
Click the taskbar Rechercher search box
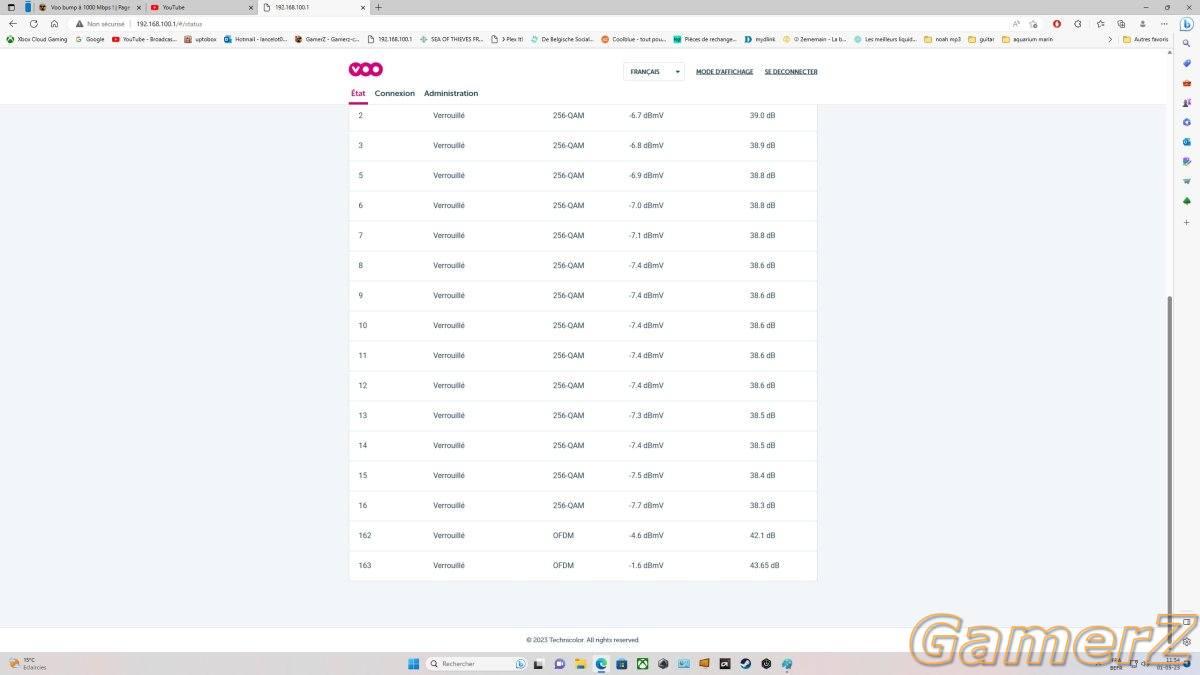(477, 663)
